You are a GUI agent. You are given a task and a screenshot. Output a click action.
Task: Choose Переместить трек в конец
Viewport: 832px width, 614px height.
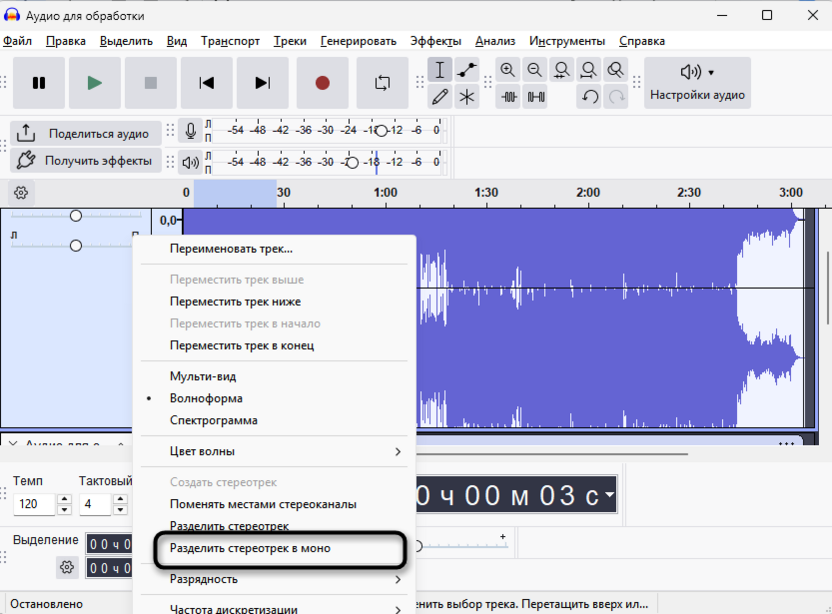click(274, 345)
